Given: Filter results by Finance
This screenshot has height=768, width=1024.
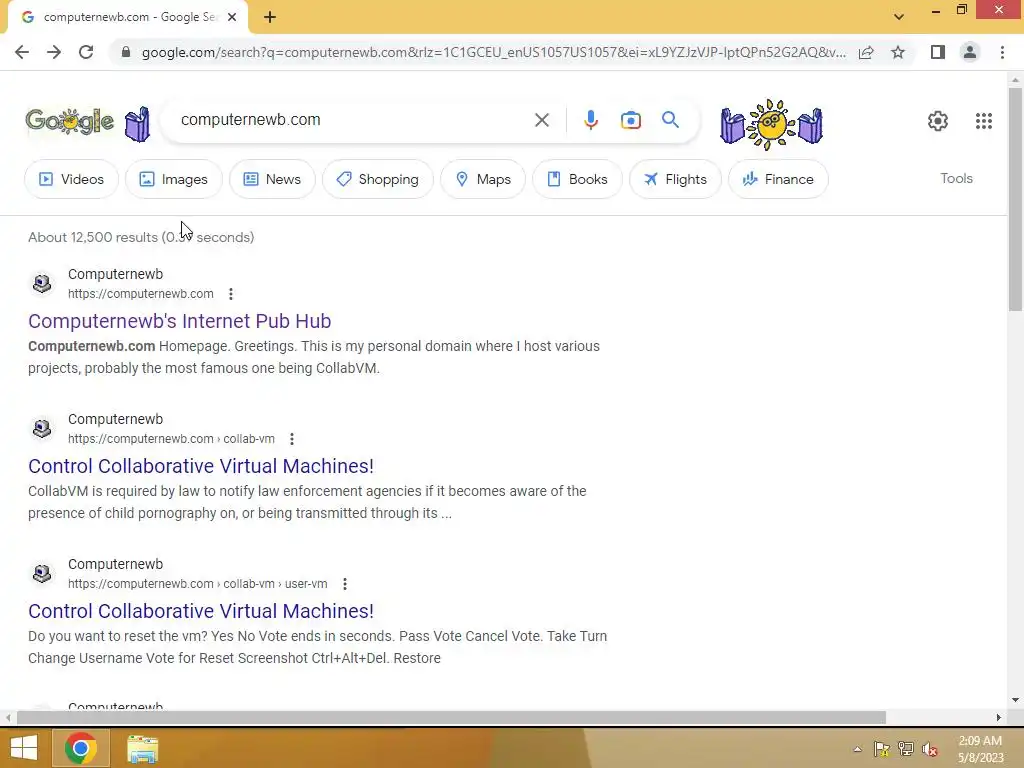Looking at the screenshot, I should 778,179.
